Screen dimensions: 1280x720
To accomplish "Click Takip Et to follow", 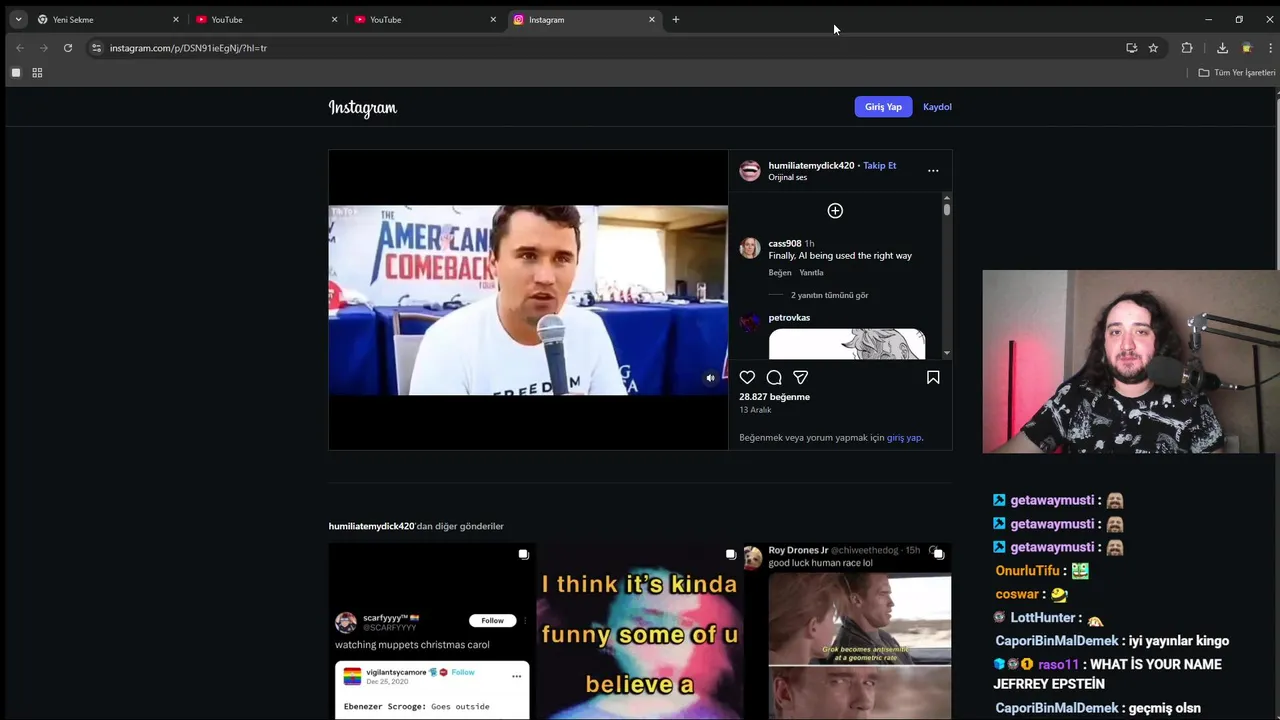I will tap(880, 165).
